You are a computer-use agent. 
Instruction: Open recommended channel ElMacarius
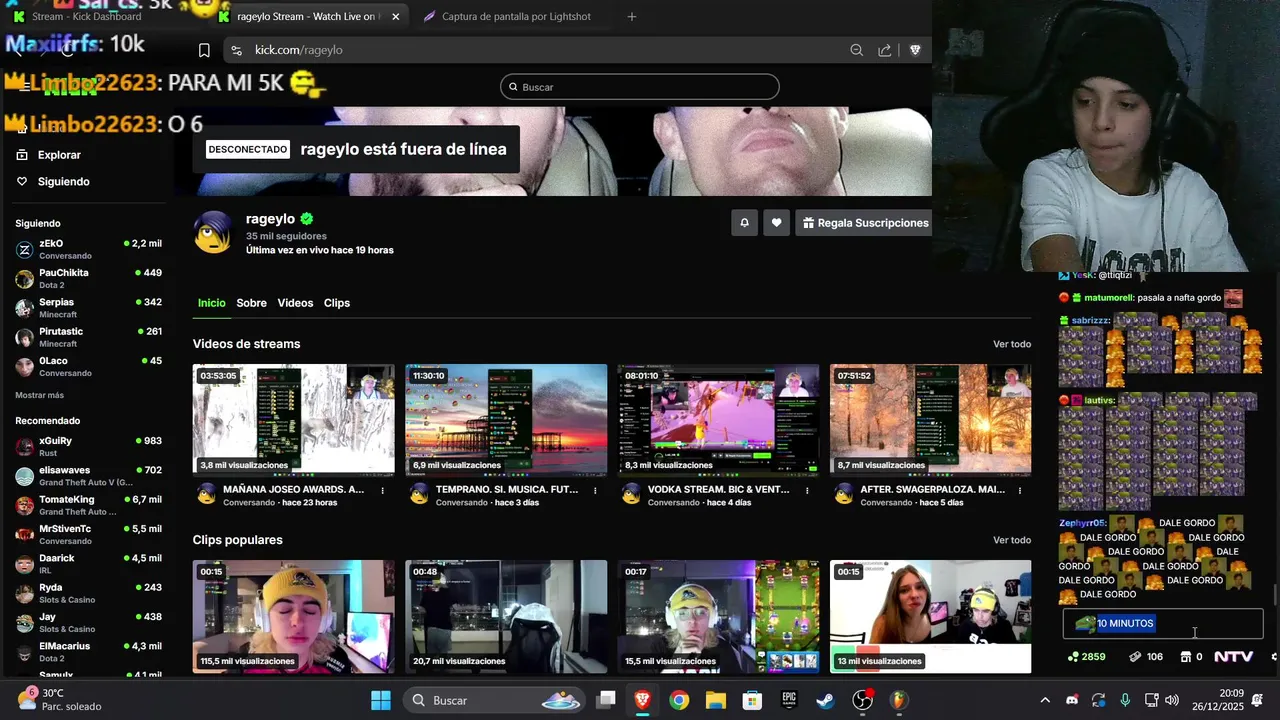click(x=88, y=652)
